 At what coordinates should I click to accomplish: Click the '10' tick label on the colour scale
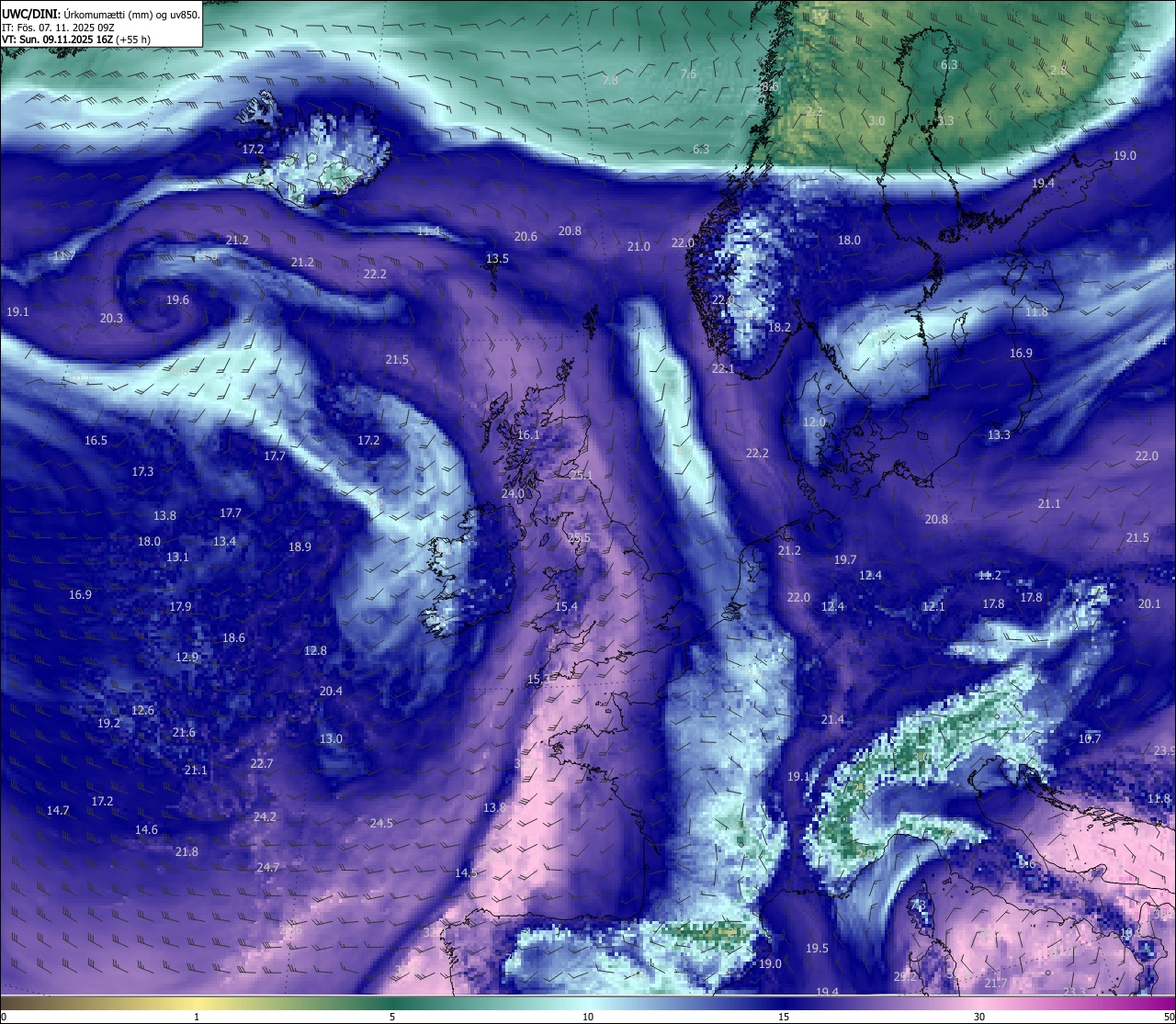(x=588, y=1016)
